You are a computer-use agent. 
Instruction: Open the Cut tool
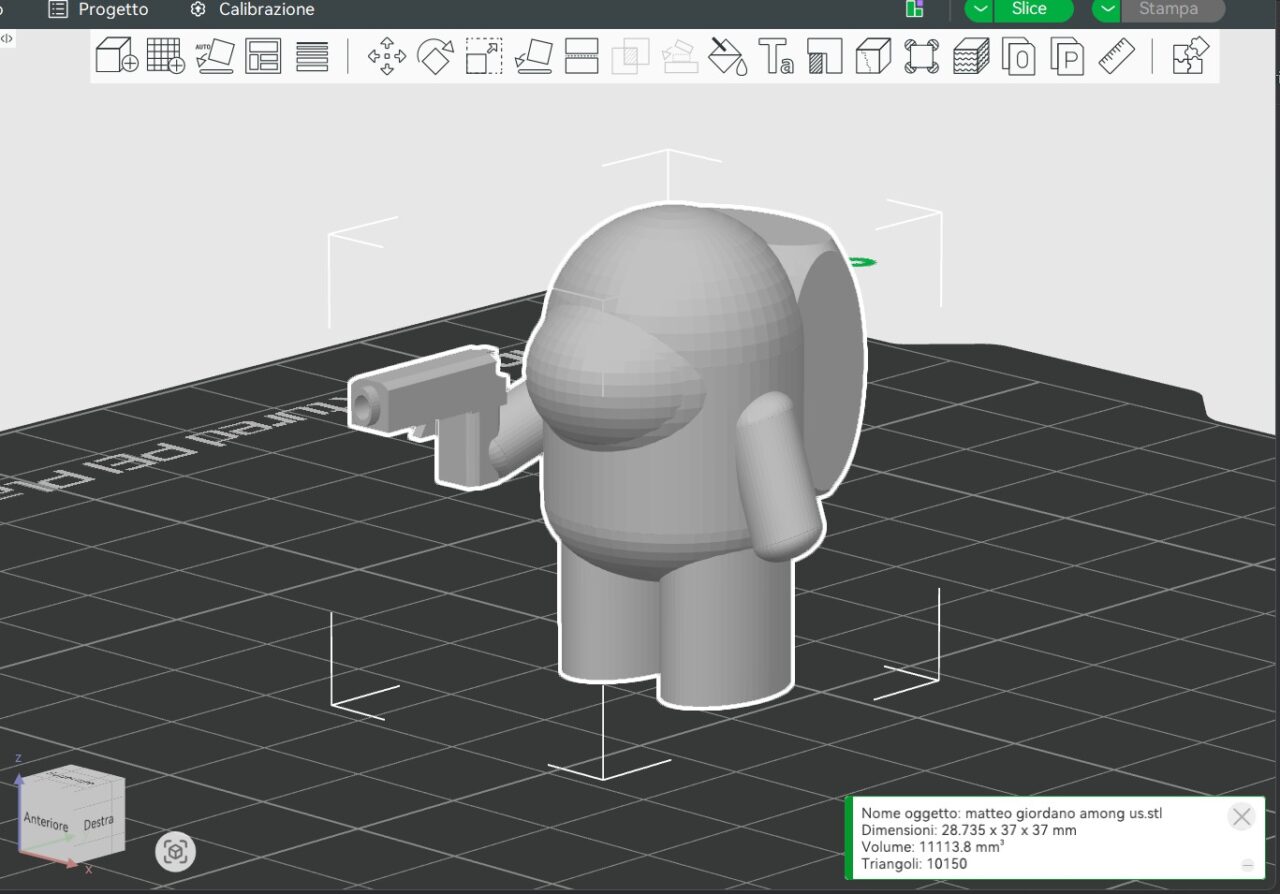(x=581, y=56)
